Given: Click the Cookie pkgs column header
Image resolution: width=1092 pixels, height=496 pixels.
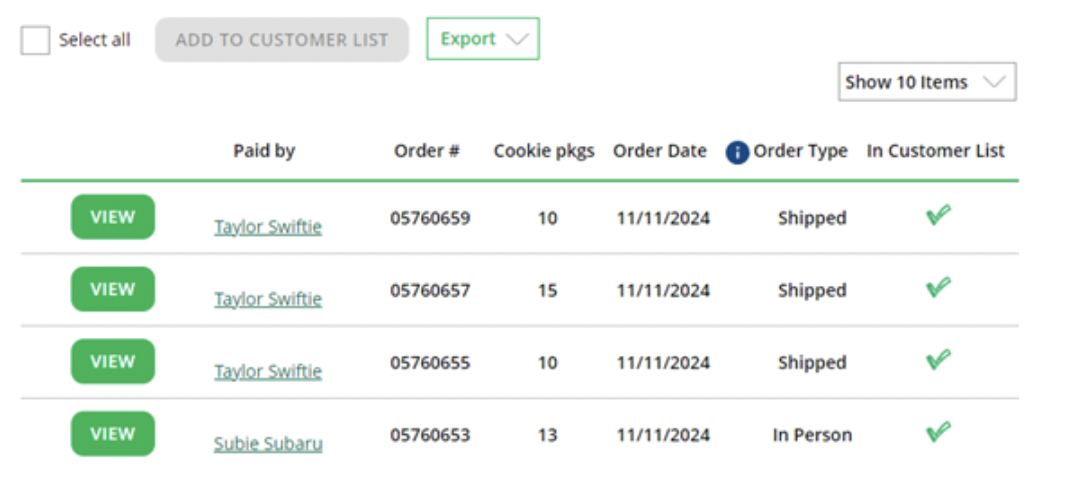Looking at the screenshot, I should (x=544, y=151).
